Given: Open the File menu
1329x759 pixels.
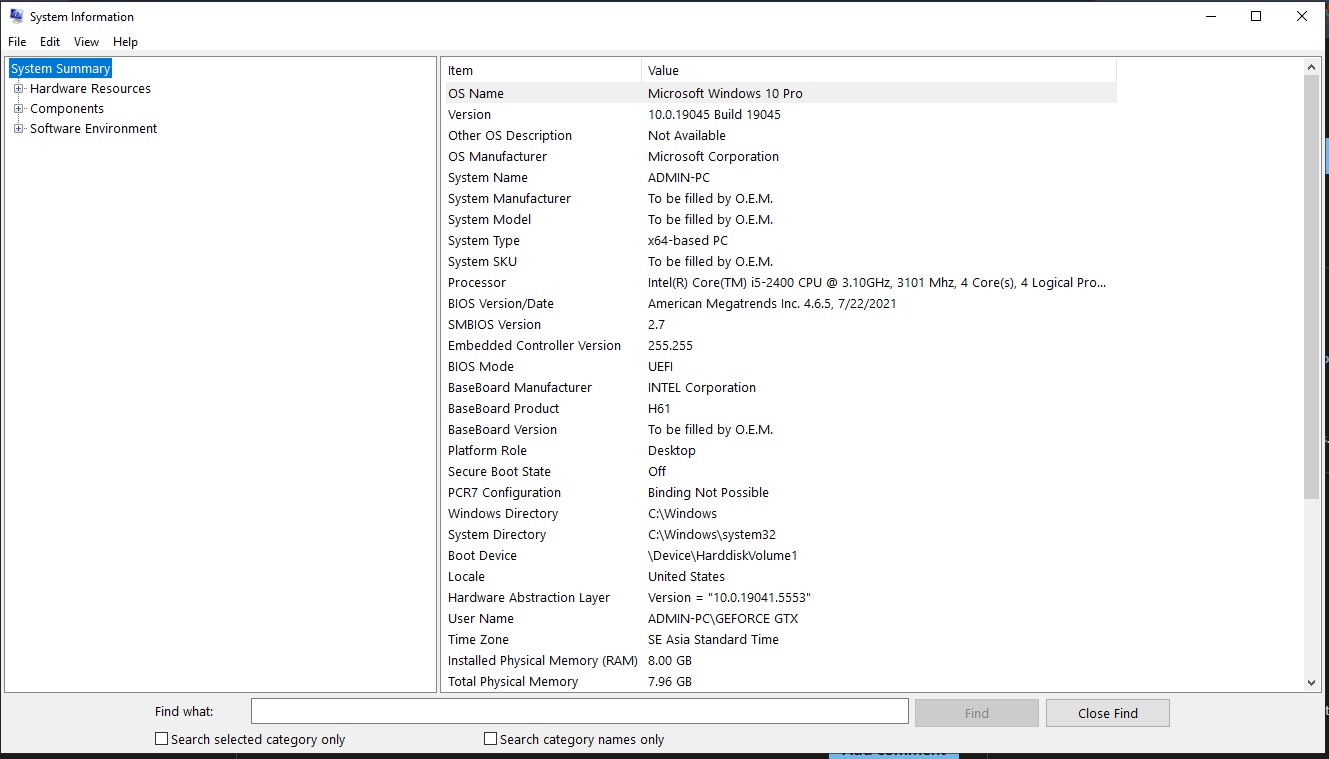Looking at the screenshot, I should [x=16, y=42].
